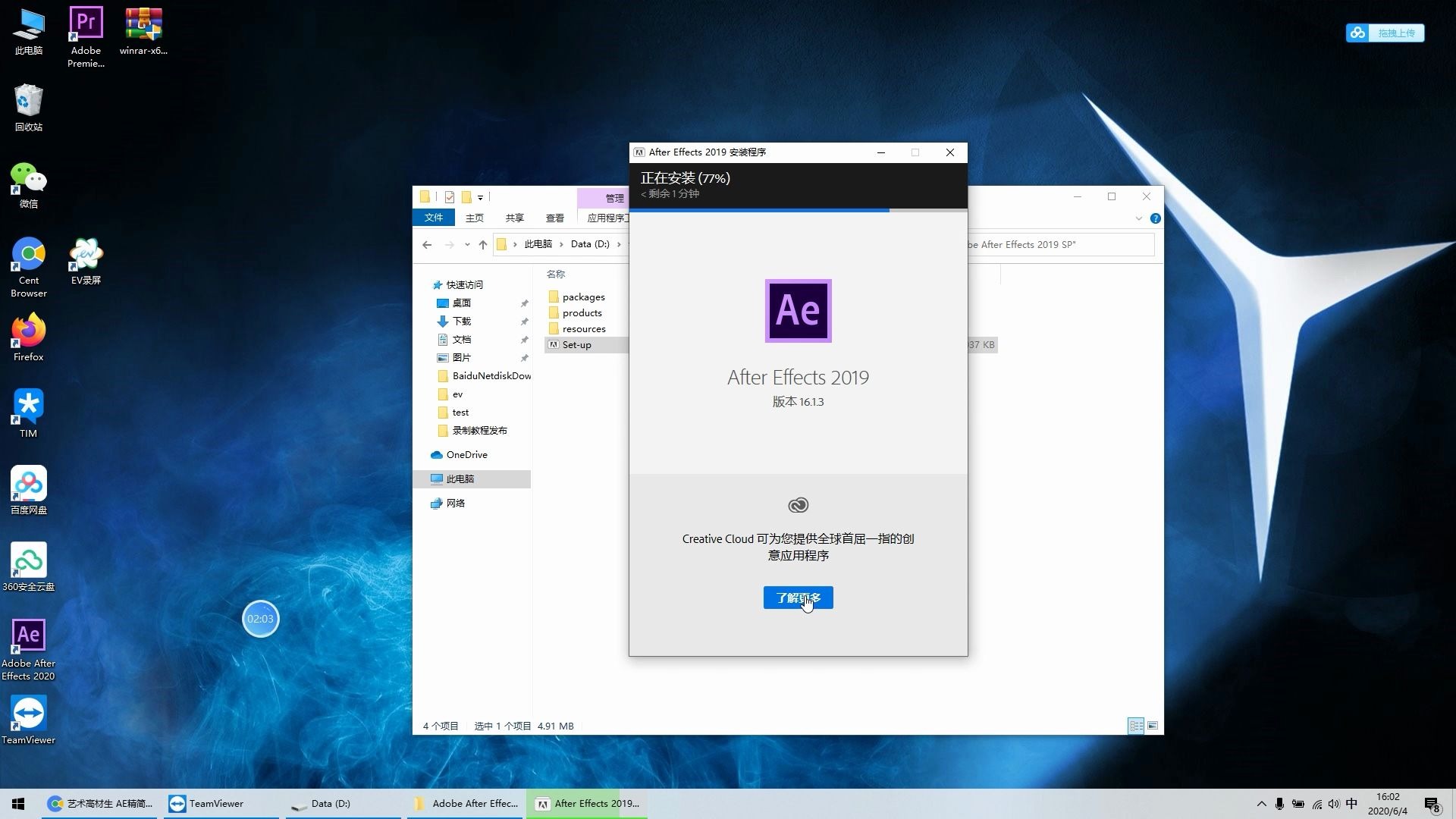This screenshot has height=819, width=1456.
Task: Toggle the Wi-Fi network tray icon
Action: point(1316,803)
